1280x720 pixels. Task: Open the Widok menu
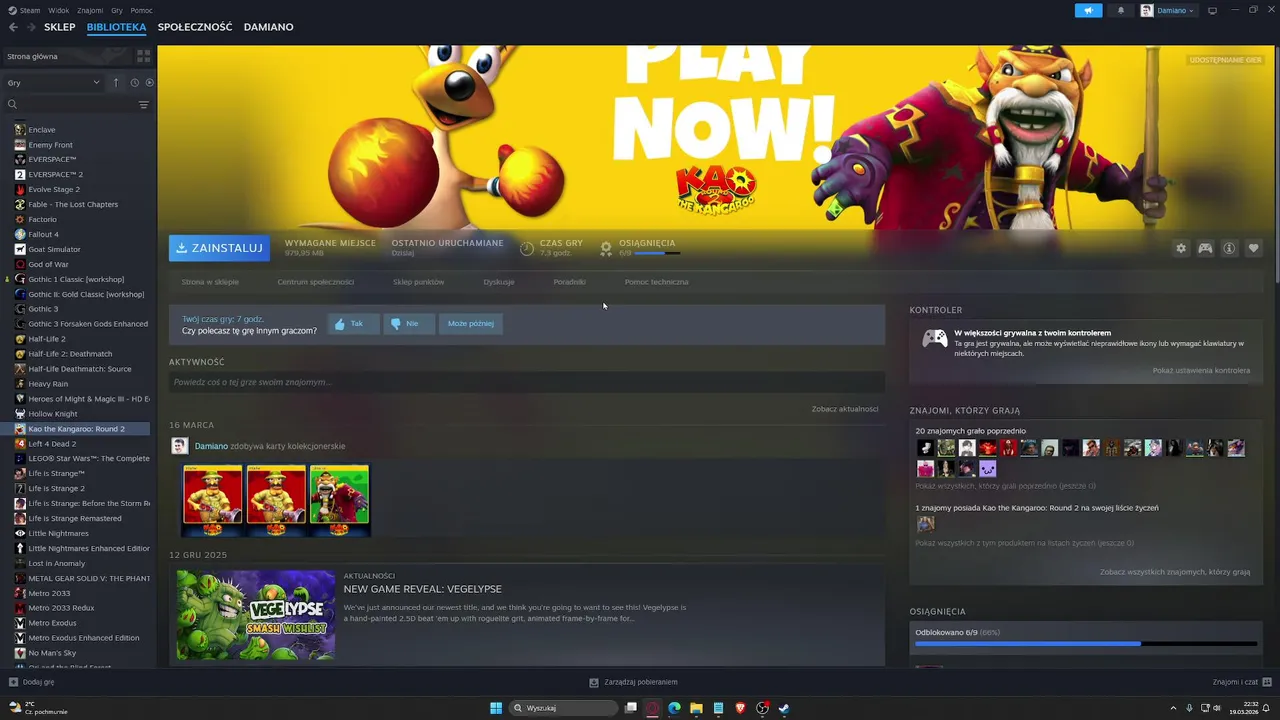[59, 10]
